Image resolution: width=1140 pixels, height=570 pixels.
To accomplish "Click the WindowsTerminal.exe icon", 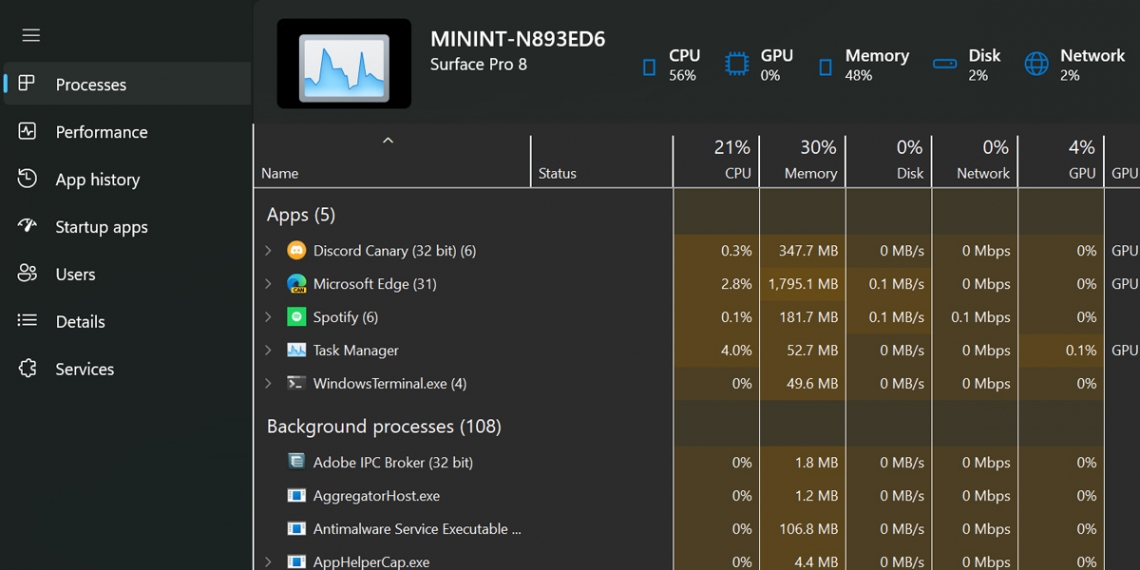I will (296, 383).
